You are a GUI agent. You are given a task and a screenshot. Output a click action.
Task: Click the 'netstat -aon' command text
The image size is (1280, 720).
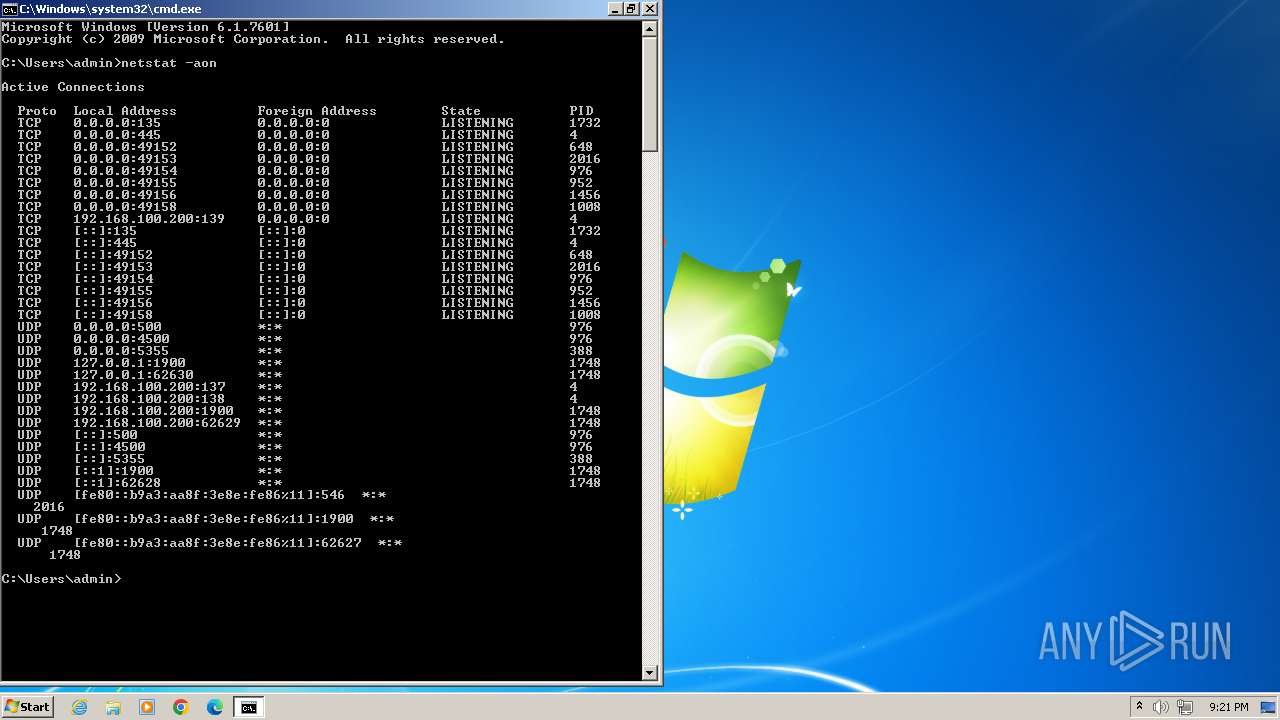pyautogui.click(x=169, y=63)
